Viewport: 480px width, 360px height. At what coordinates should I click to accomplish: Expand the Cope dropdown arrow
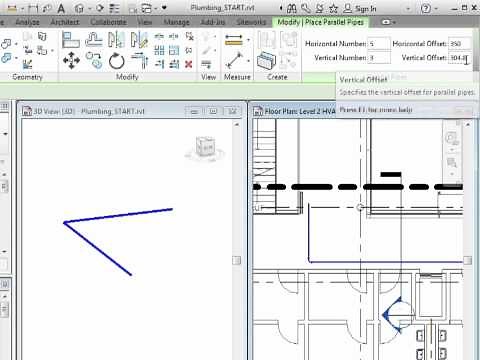(16, 44)
